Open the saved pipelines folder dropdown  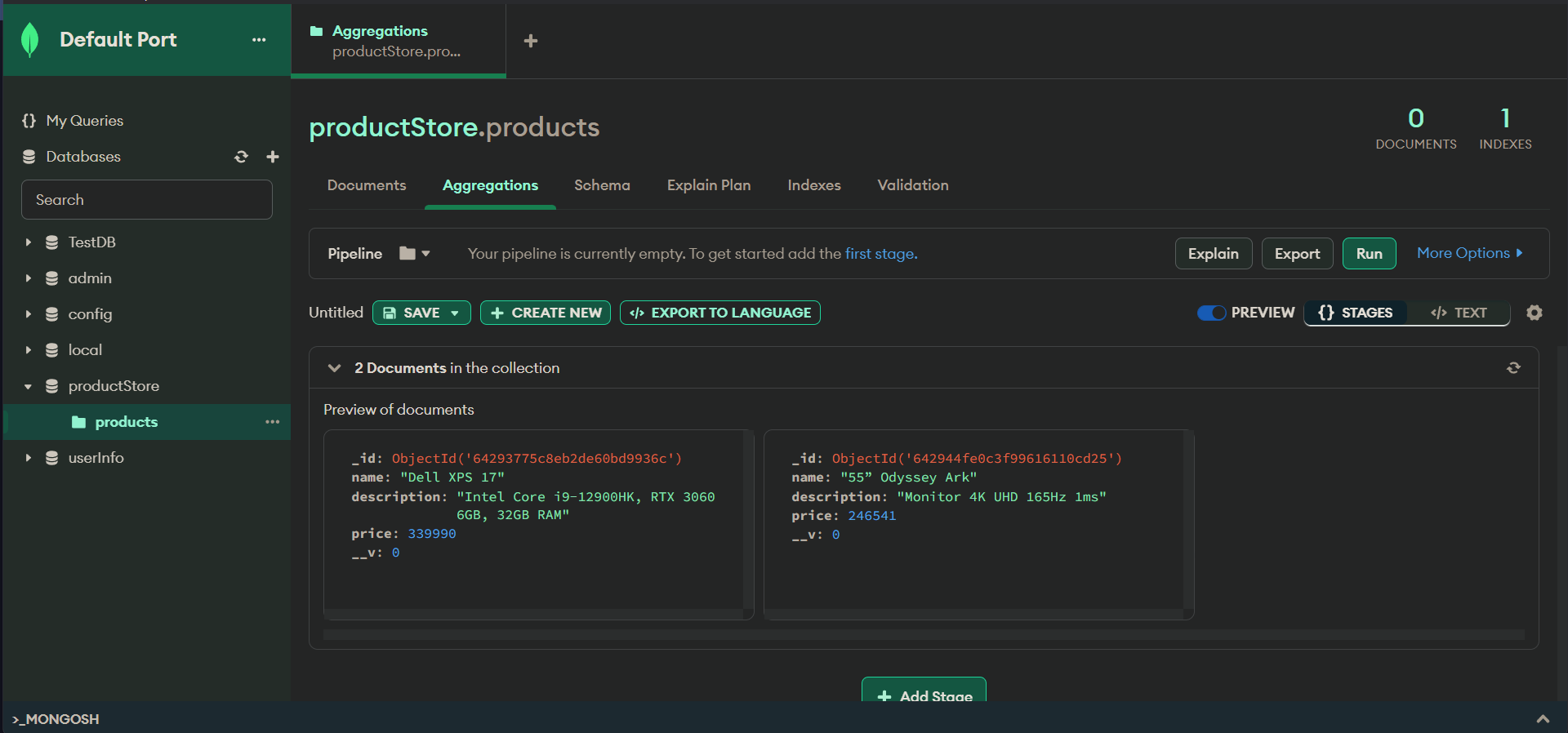click(x=415, y=254)
